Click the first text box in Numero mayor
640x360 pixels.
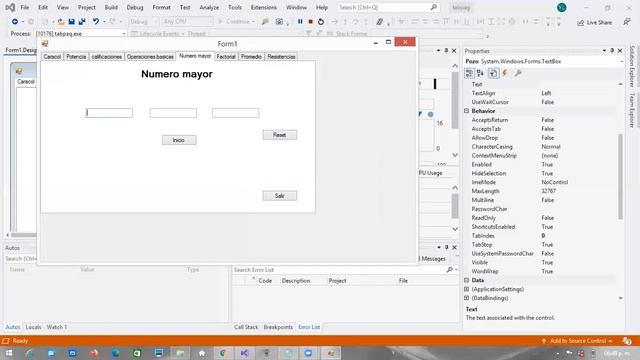click(x=109, y=113)
